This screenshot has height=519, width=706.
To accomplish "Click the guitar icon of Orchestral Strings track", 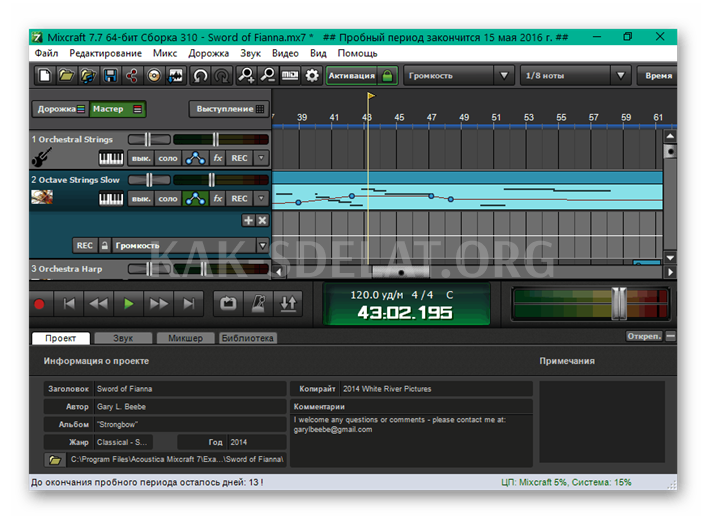I will coord(42,158).
